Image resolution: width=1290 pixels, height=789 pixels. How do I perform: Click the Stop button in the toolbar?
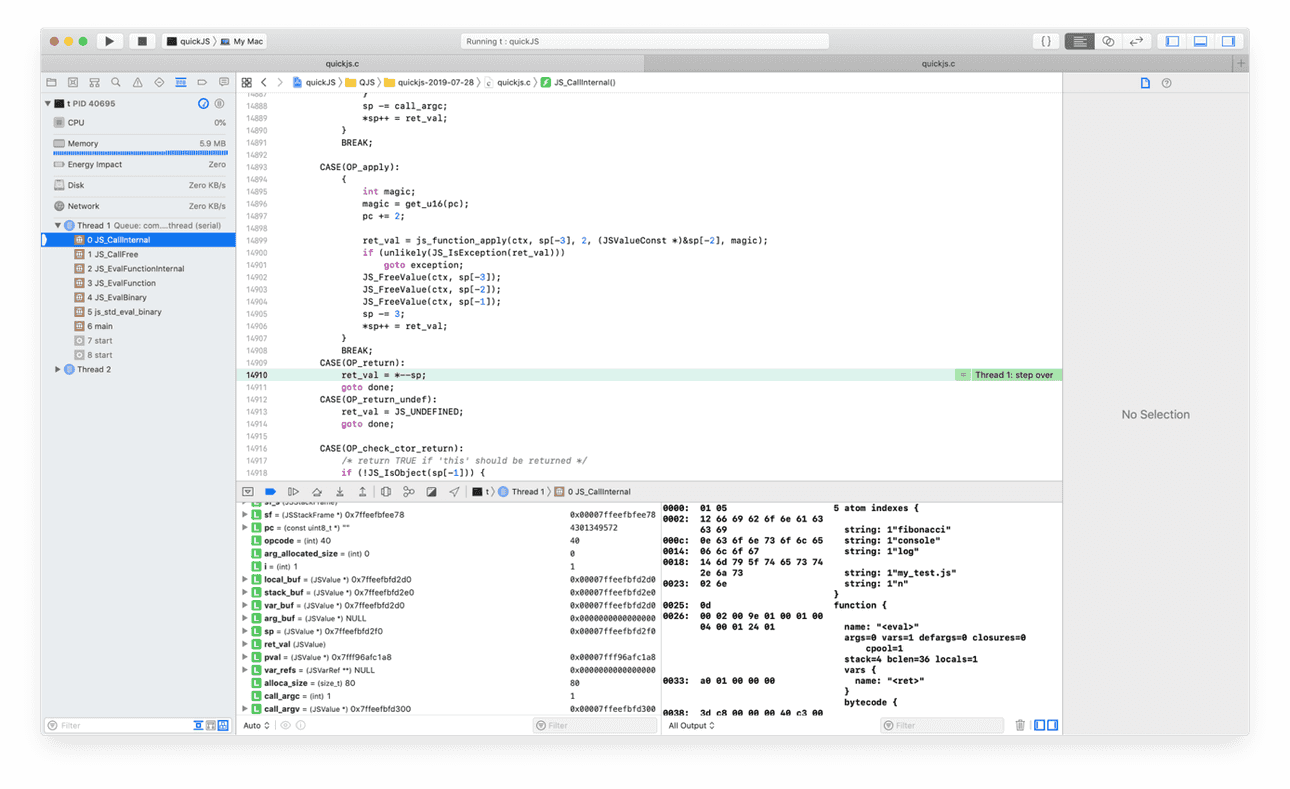tap(142, 41)
